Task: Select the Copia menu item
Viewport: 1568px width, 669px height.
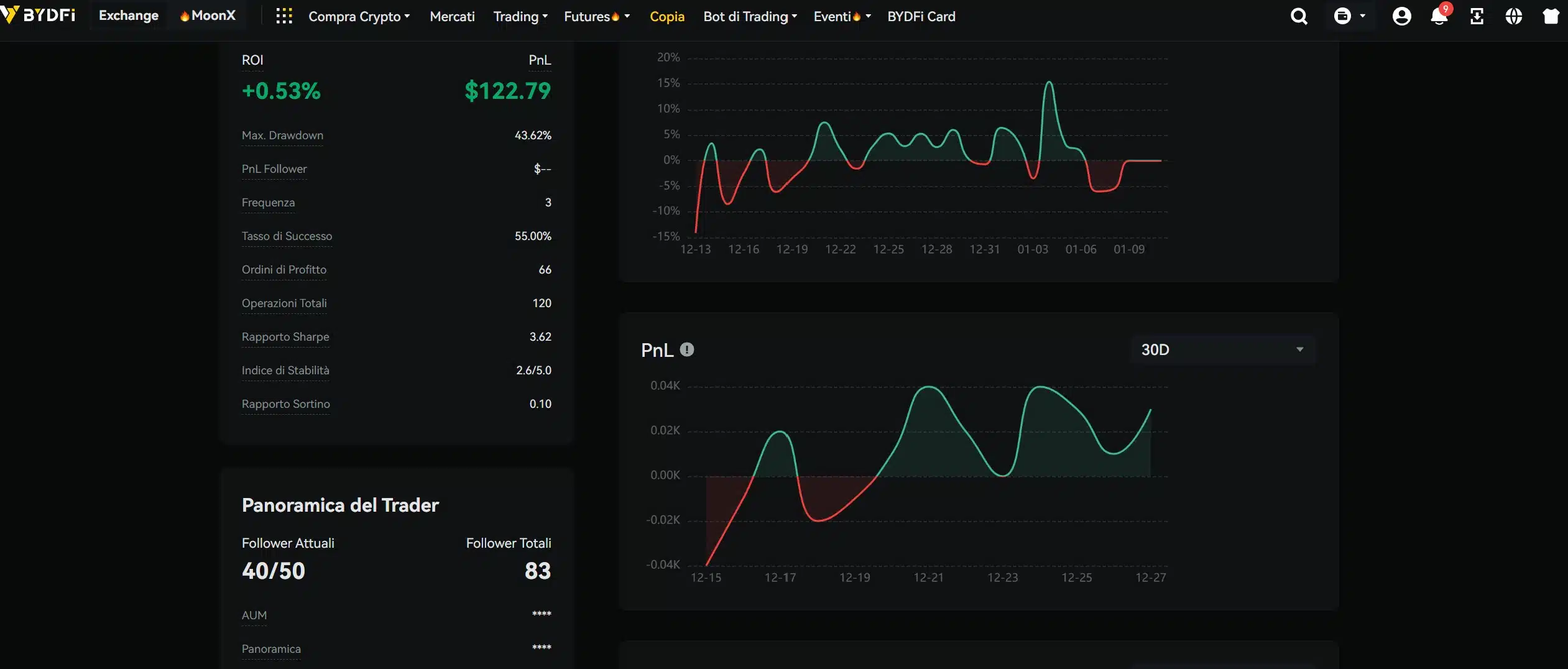Action: pos(666,17)
